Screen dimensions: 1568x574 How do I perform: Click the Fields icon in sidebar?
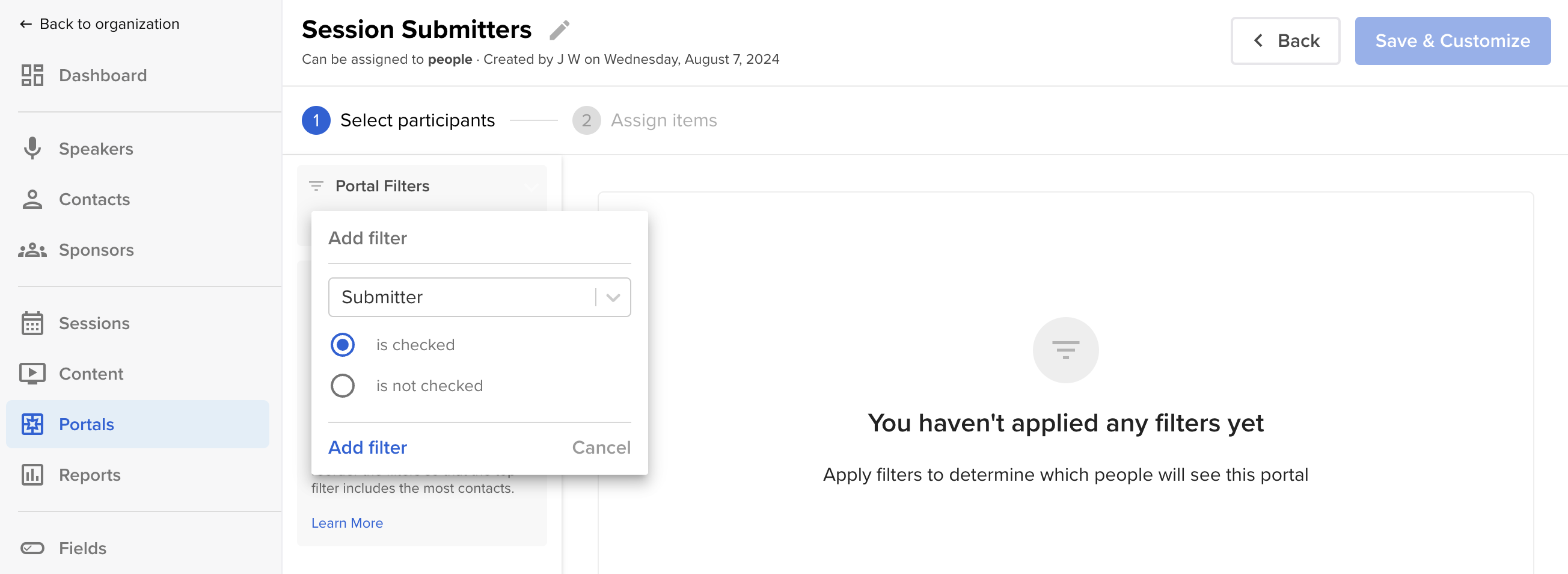point(32,548)
